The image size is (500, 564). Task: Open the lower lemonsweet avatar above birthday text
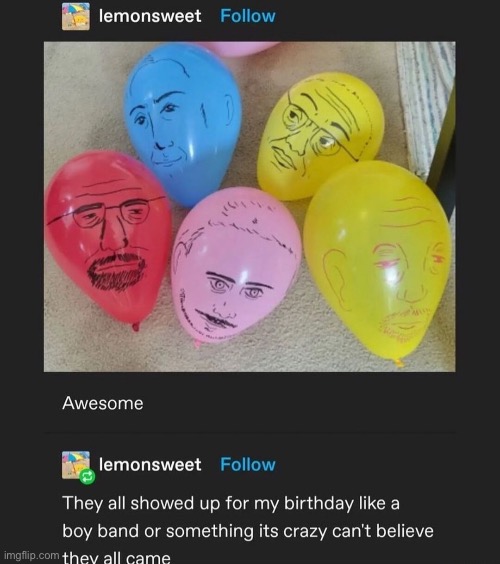point(76,465)
